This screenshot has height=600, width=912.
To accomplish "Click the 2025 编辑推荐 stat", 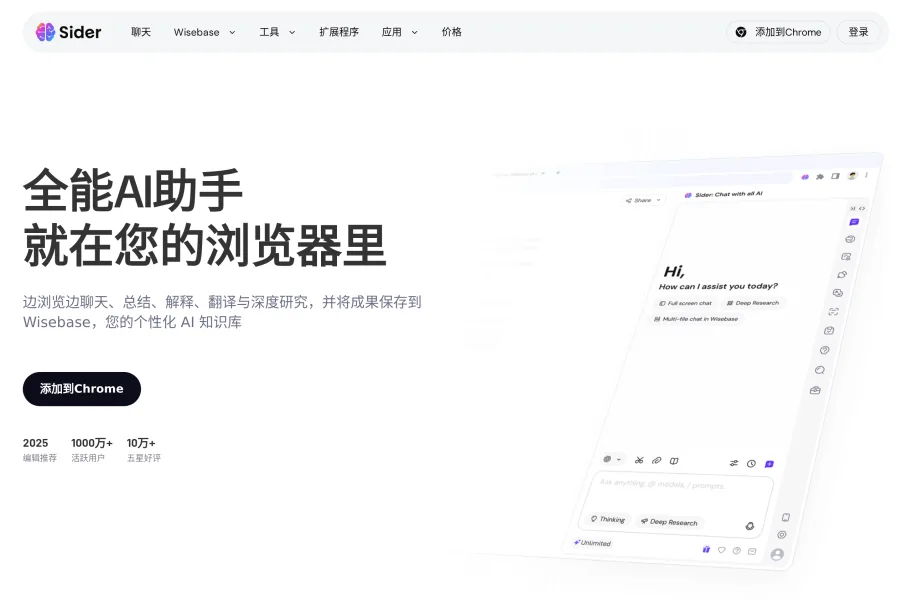I will 40,450.
